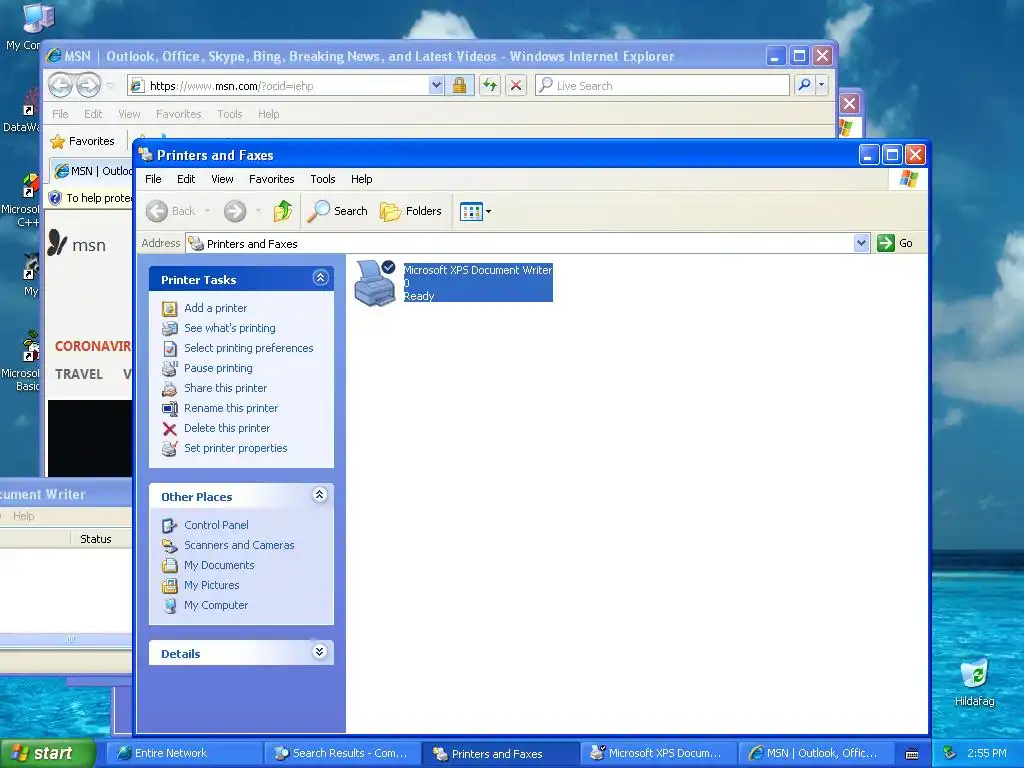This screenshot has height=768, width=1024.
Task: Click the Forward arrow in Printers and Faxes
Action: [x=235, y=211]
